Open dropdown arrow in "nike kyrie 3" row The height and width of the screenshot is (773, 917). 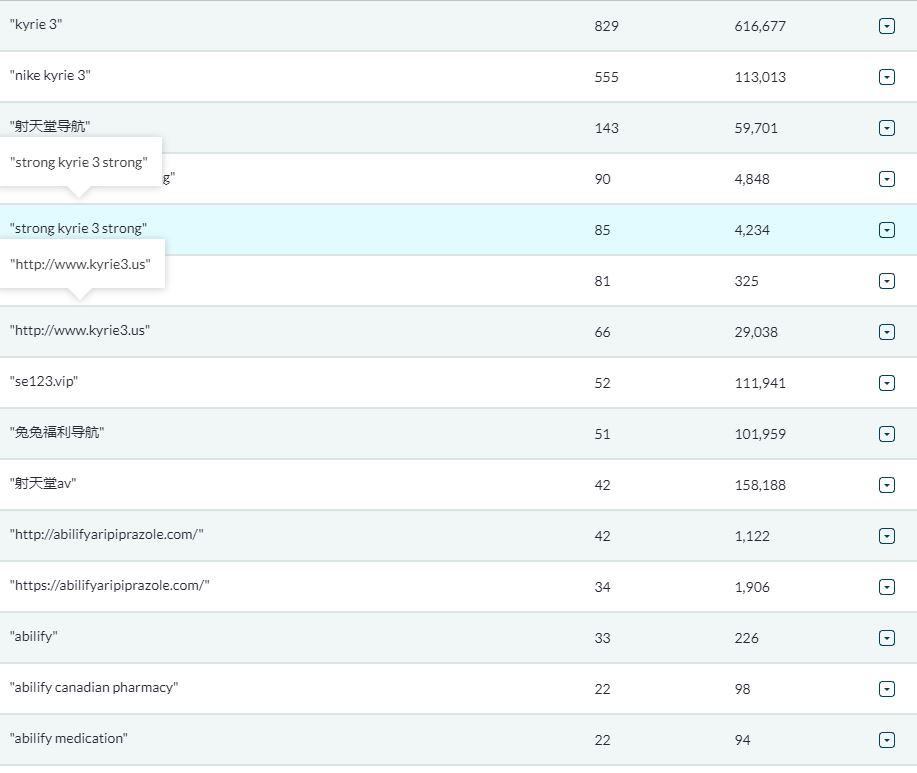(x=887, y=77)
